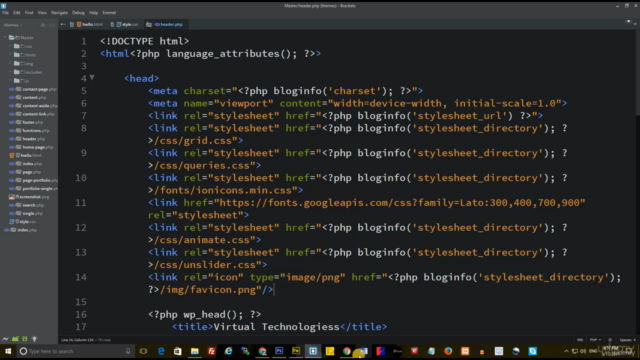Expand the css folder
This screenshot has width=640, height=360.
click(x=11, y=46)
